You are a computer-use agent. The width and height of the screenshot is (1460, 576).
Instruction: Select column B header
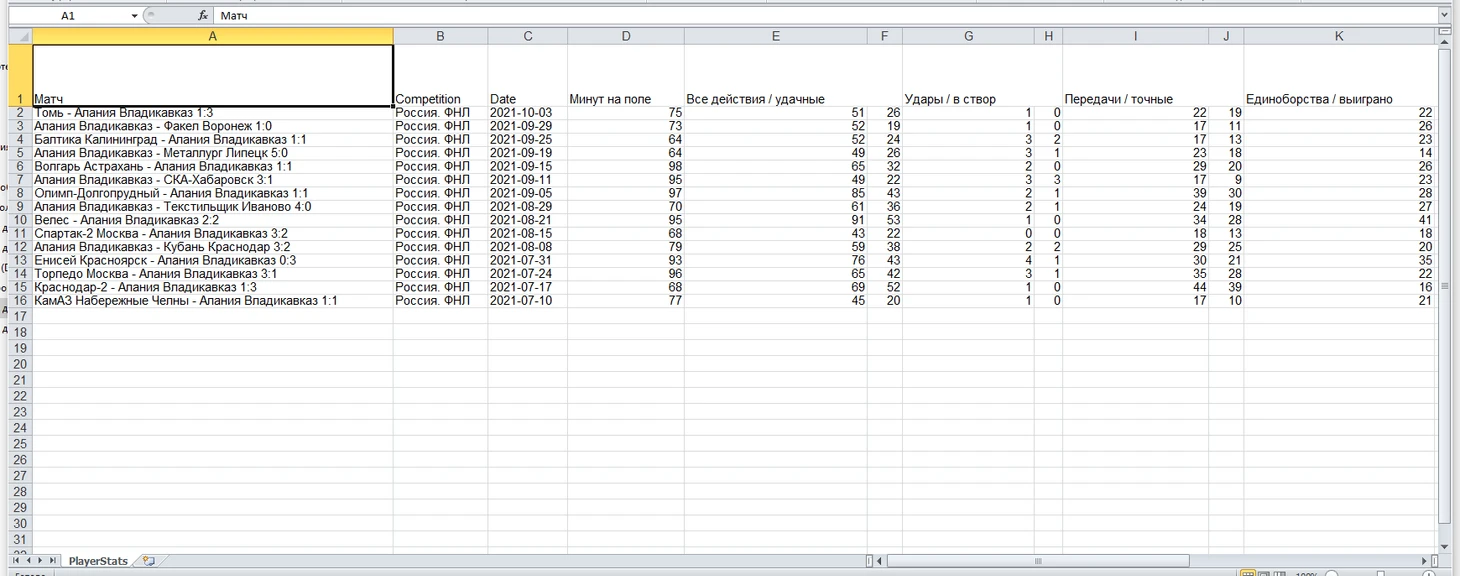click(x=440, y=36)
